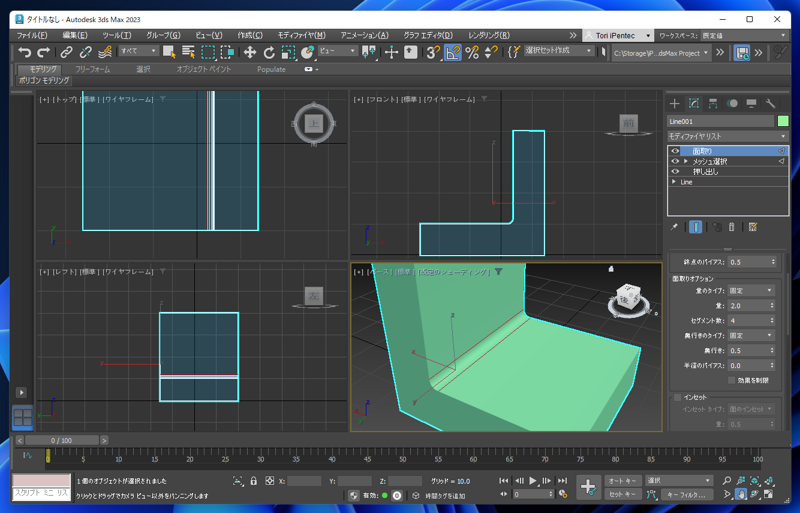This screenshot has width=800, height=513.
Task: Choose the Rectangular Selection Region icon
Action: coord(208,52)
